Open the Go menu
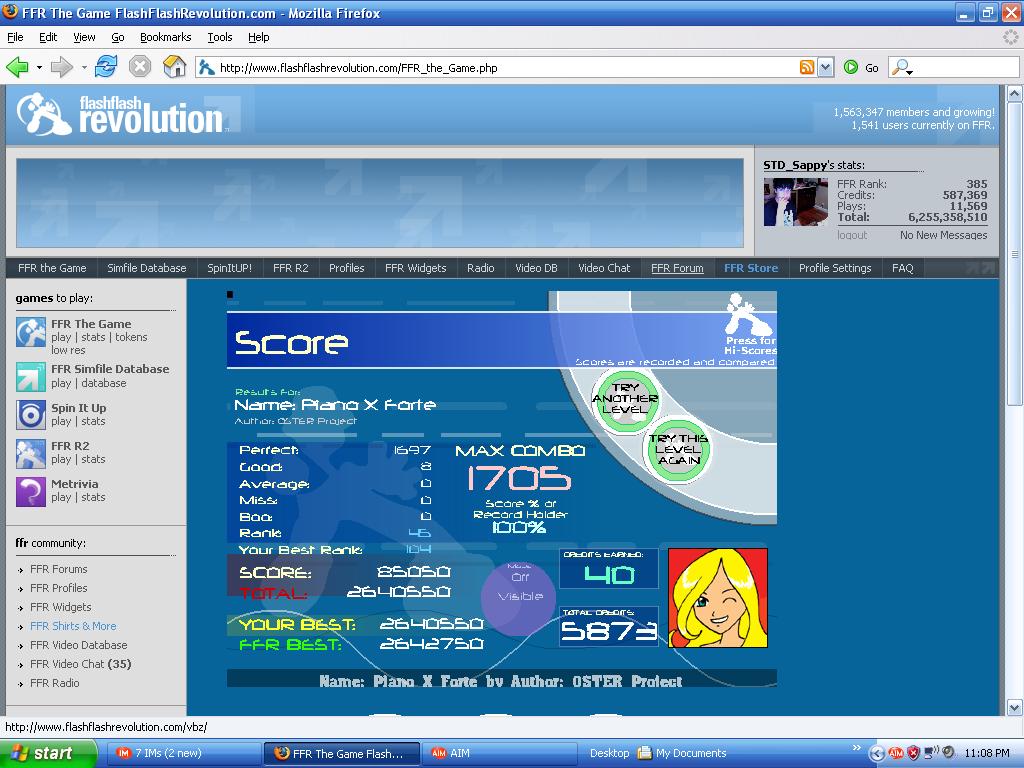 (118, 37)
